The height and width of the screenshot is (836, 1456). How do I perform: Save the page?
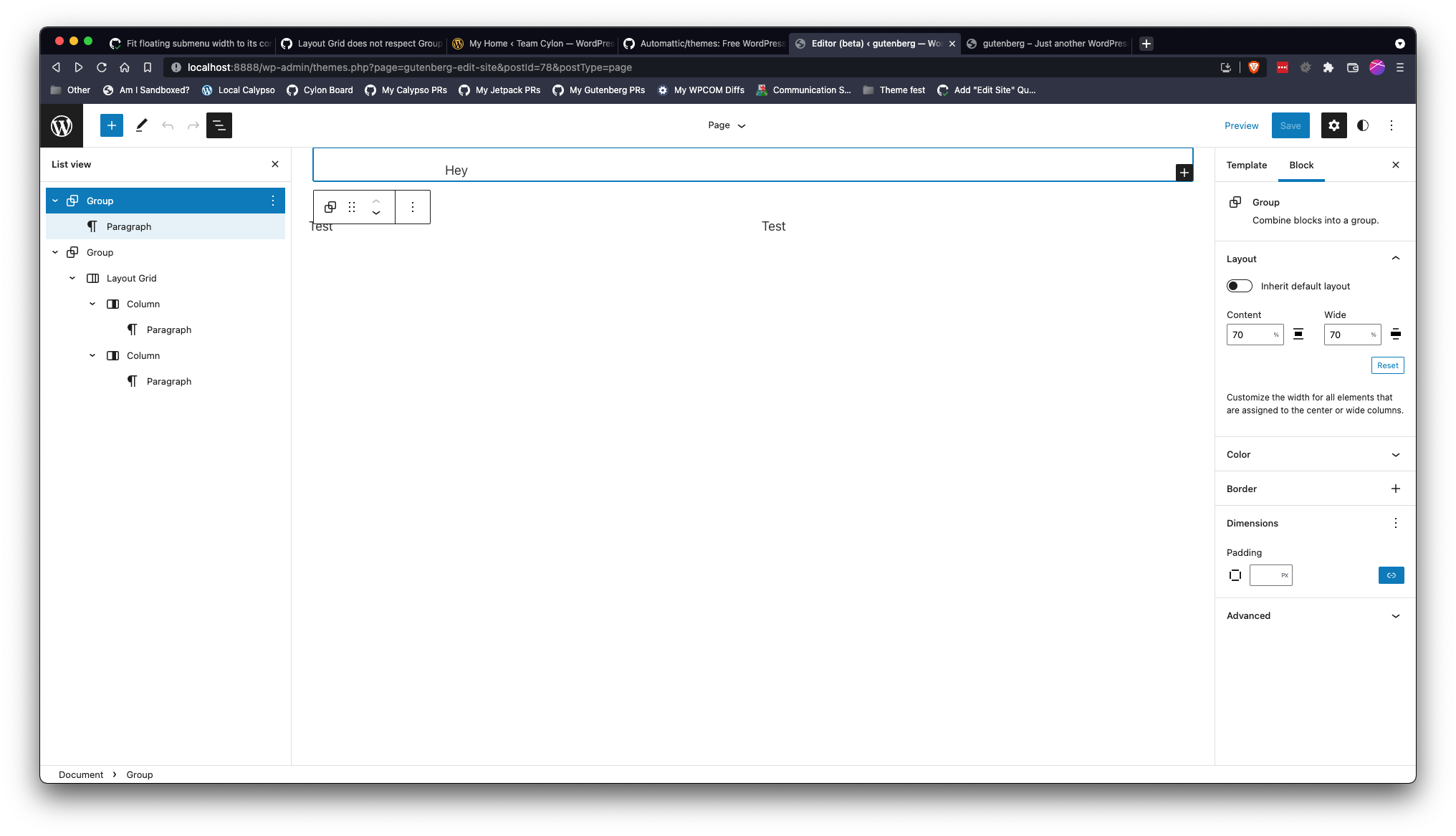1290,125
